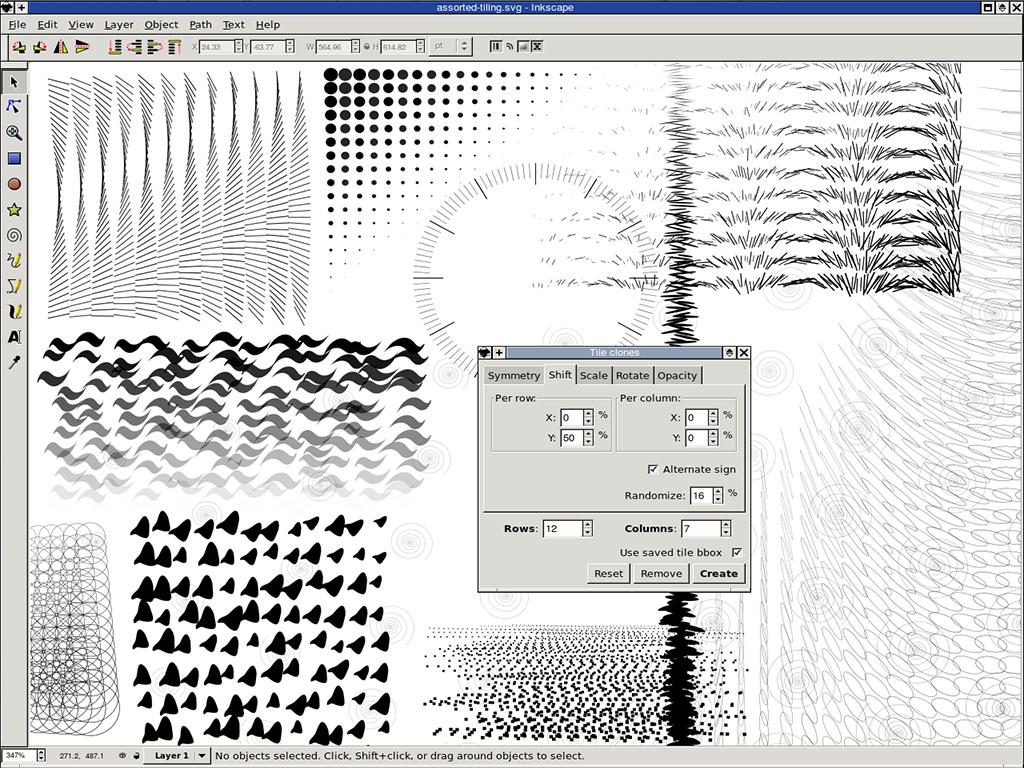The image size is (1024, 768).
Task: Open the units pt dropdown
Action: click(x=451, y=46)
